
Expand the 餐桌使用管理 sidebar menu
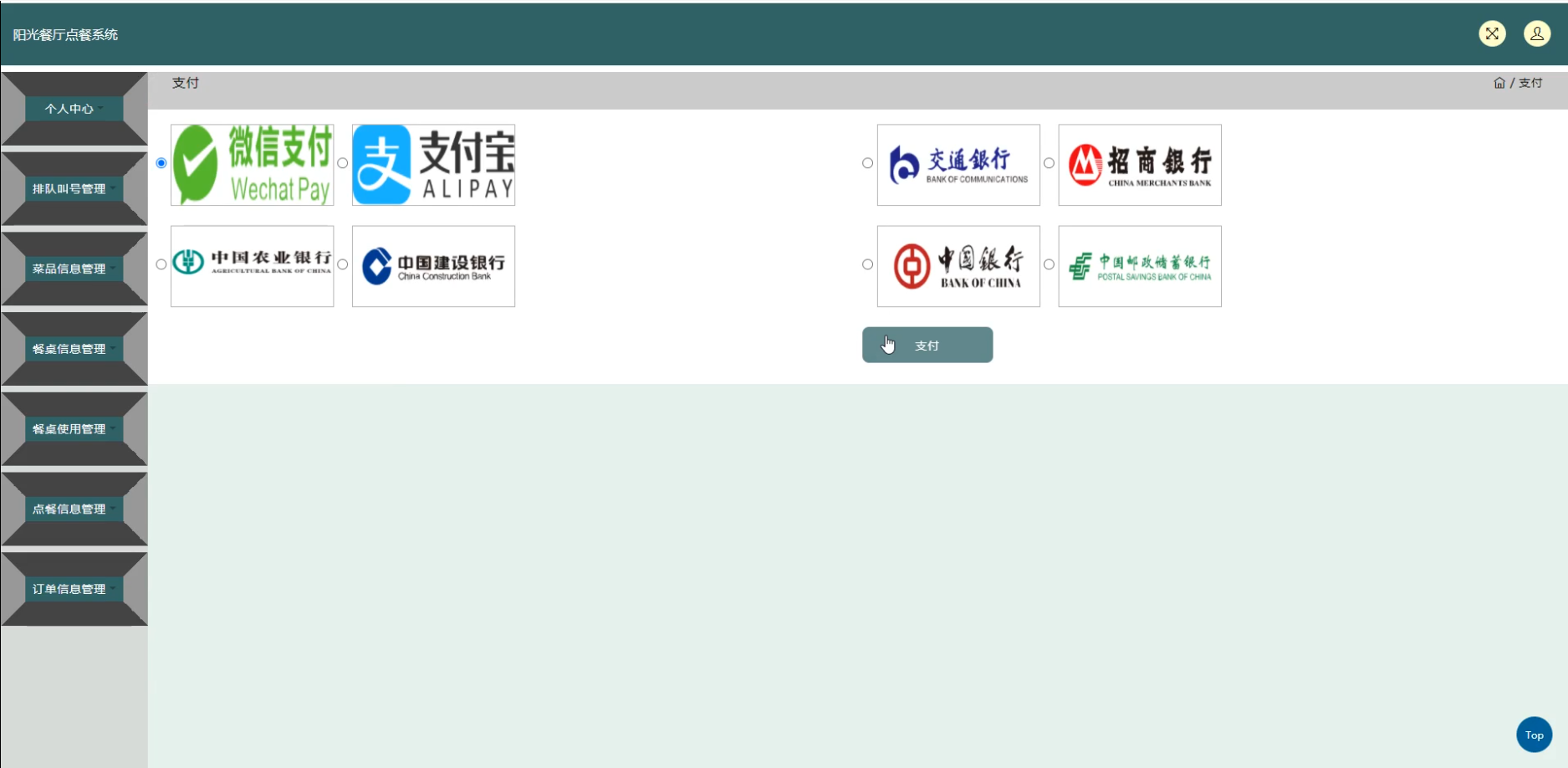(x=74, y=429)
